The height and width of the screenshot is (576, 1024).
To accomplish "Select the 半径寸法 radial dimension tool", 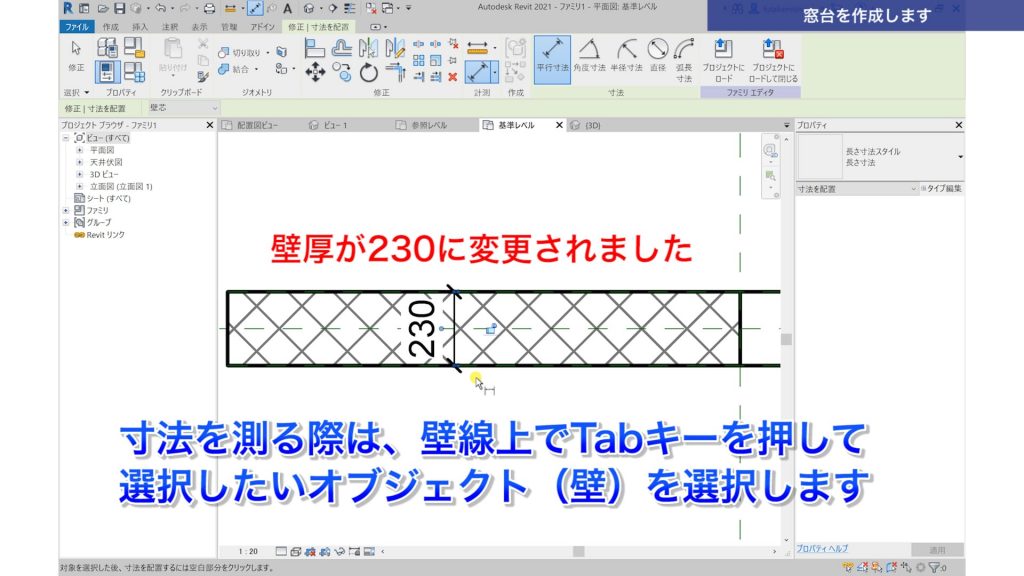I will (625, 58).
